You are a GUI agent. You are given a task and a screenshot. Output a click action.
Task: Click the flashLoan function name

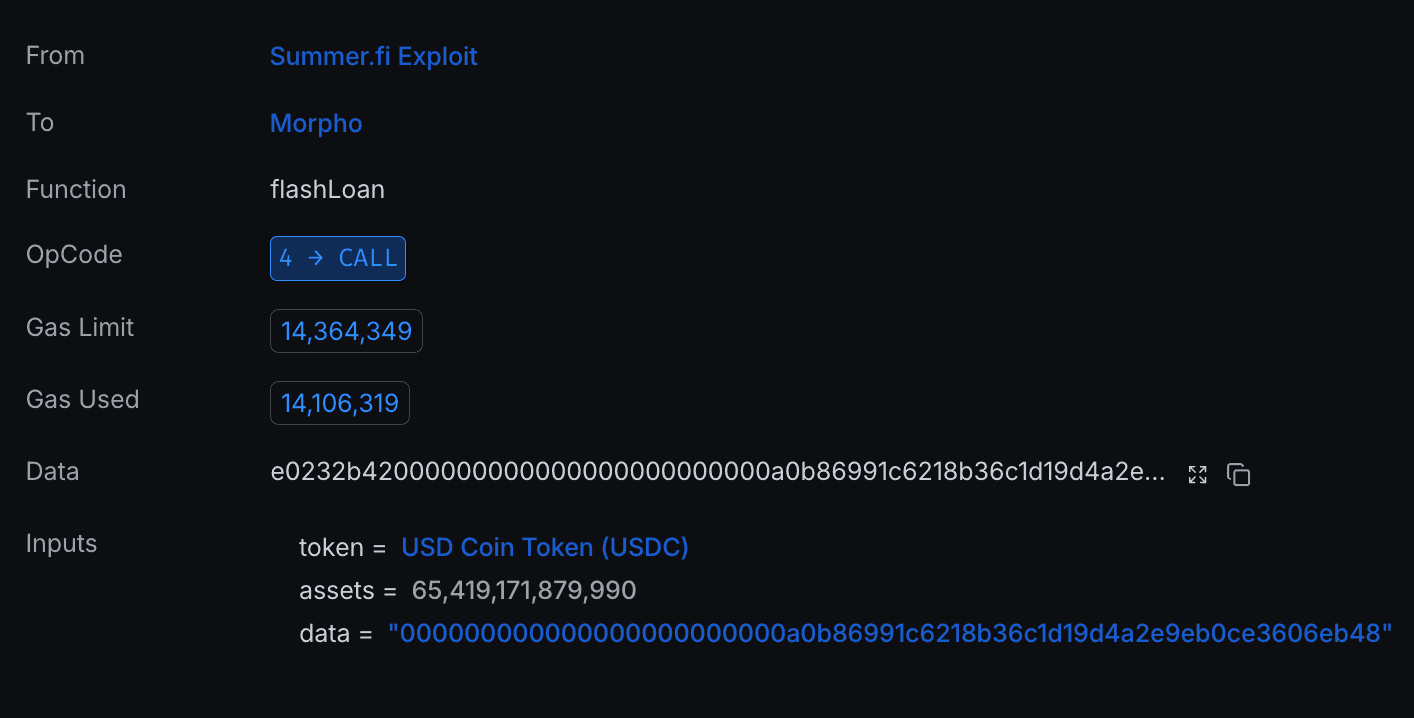pos(327,189)
